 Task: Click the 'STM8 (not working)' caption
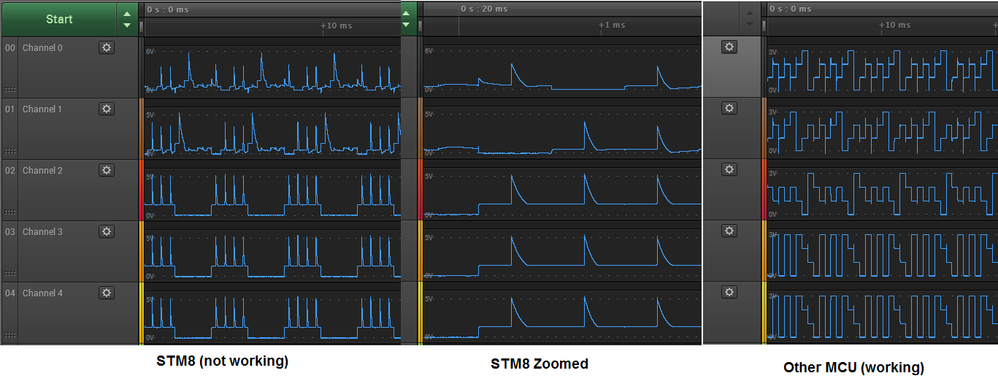point(223,361)
